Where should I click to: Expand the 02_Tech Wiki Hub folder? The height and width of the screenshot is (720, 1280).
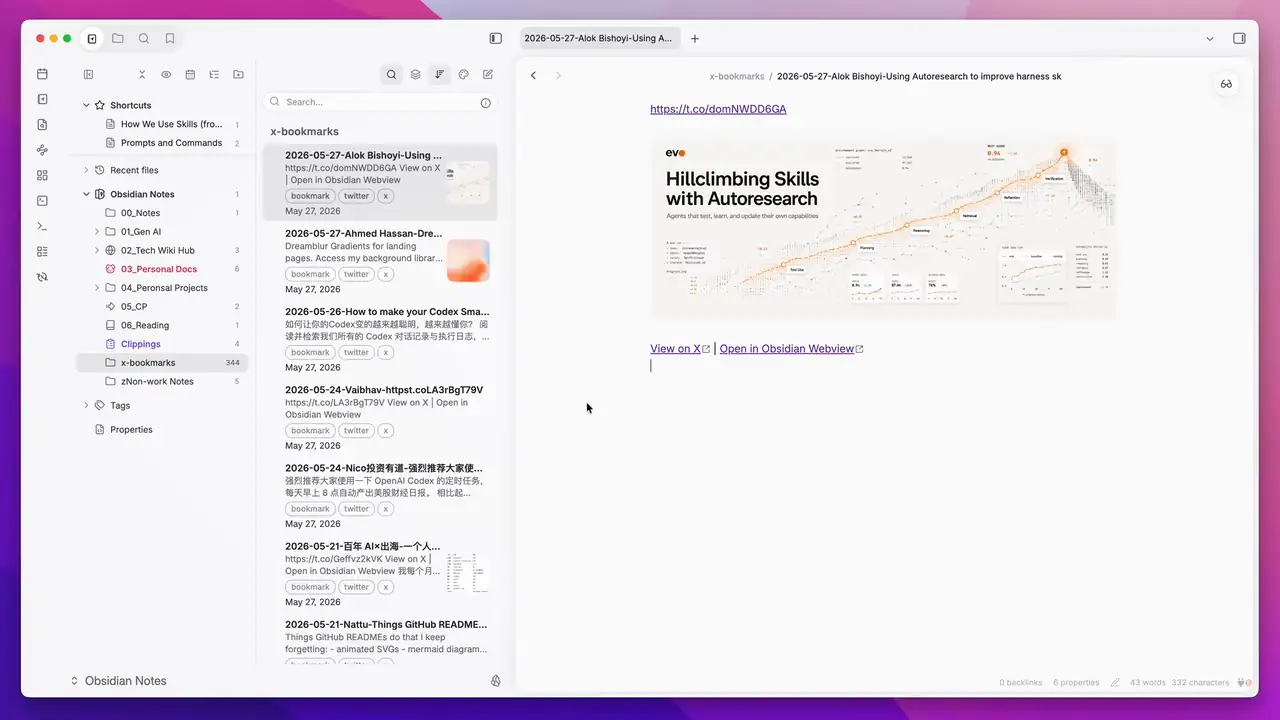[97, 250]
